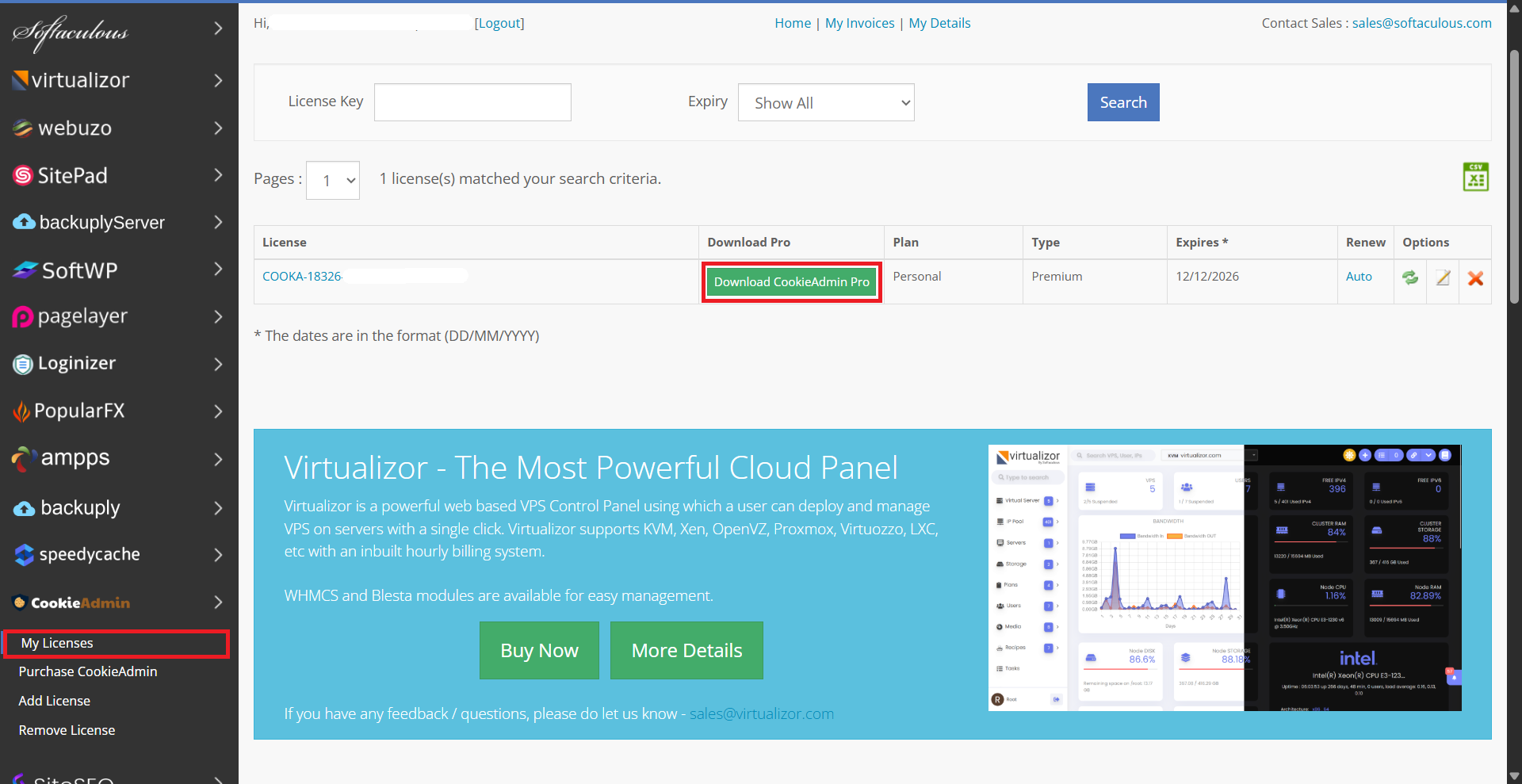Click the My Invoices link
Screen dimensions: 1522x784
point(859,23)
